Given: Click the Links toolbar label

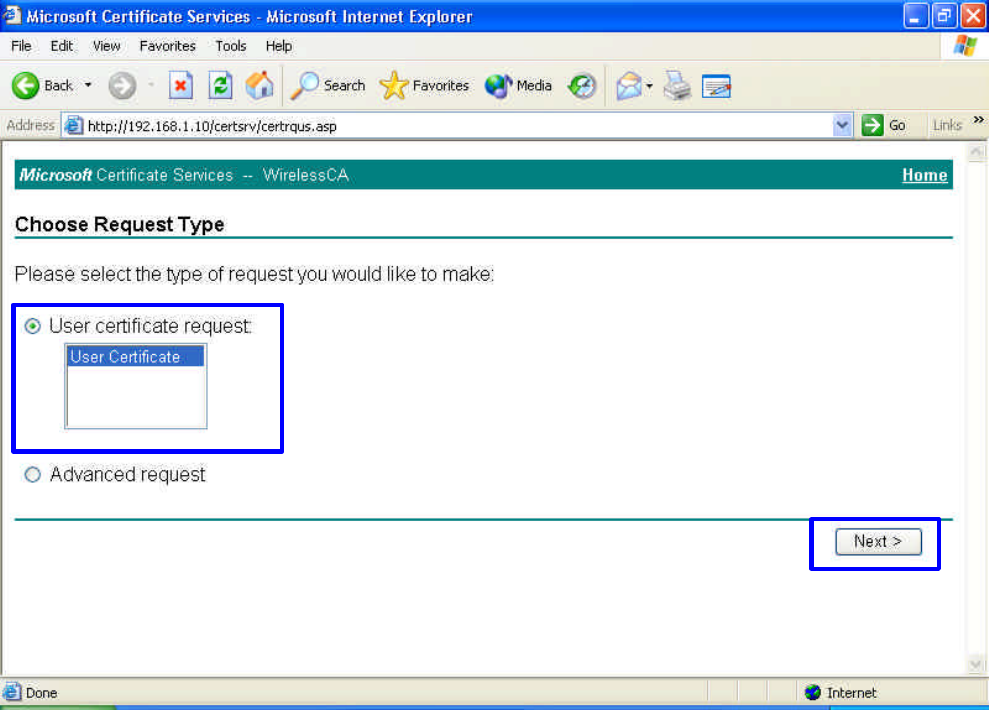Looking at the screenshot, I should point(947,125).
